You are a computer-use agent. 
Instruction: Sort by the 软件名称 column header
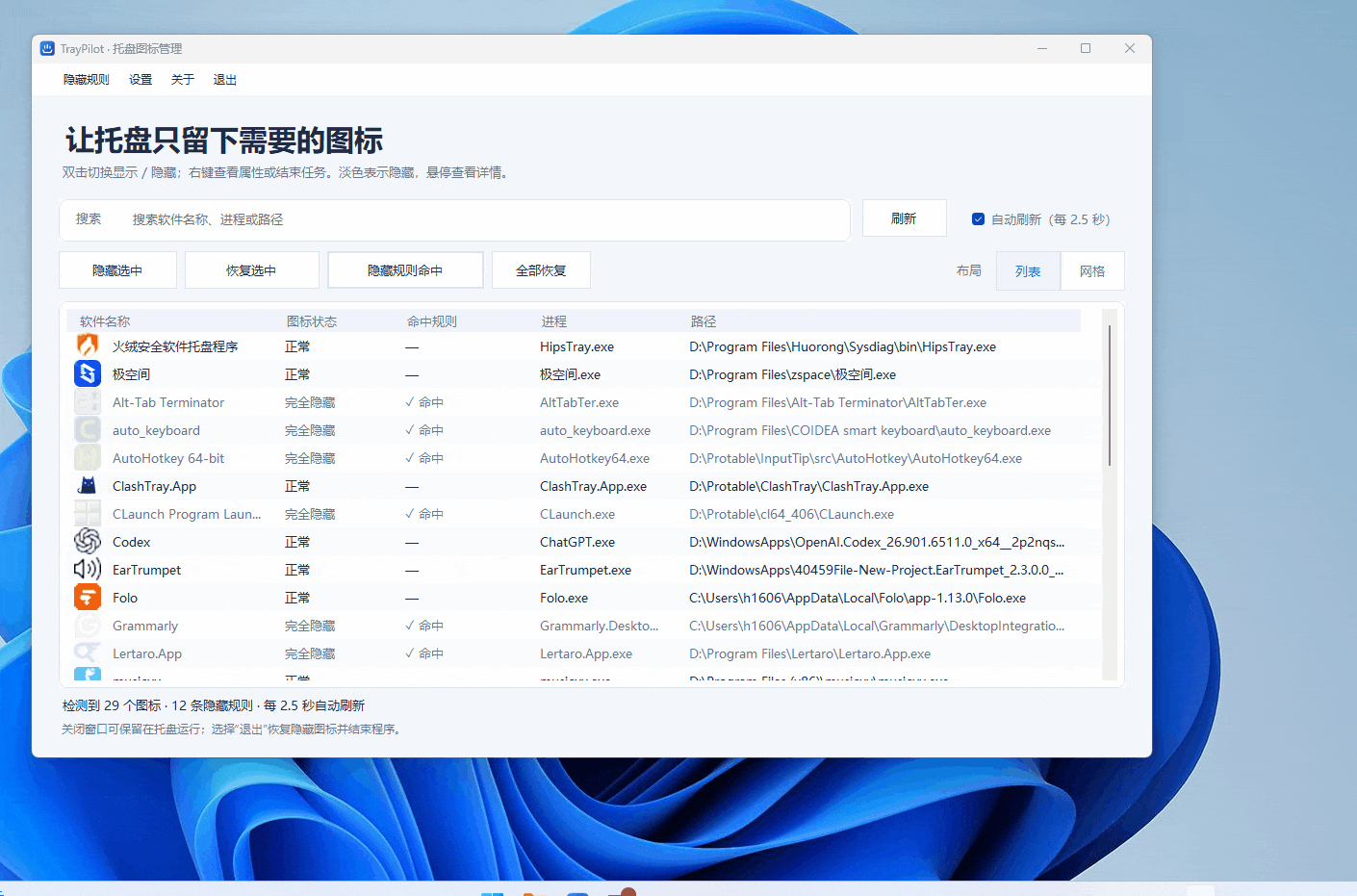pyautogui.click(x=105, y=321)
